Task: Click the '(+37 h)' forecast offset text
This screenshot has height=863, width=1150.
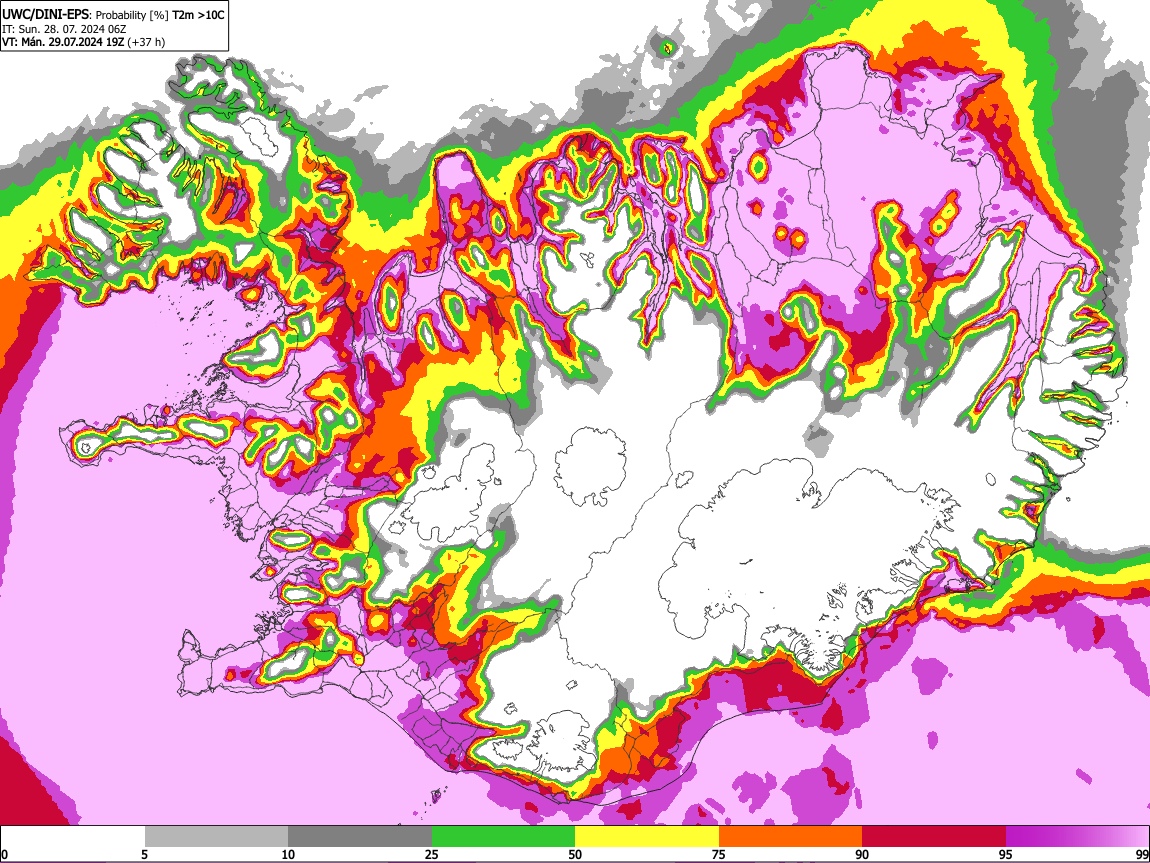Action: click(x=146, y=42)
